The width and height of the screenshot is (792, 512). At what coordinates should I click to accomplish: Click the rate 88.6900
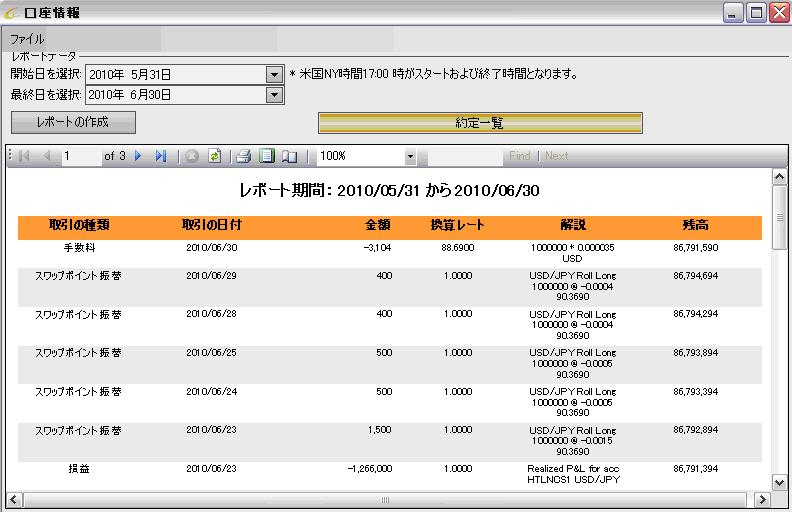458,248
